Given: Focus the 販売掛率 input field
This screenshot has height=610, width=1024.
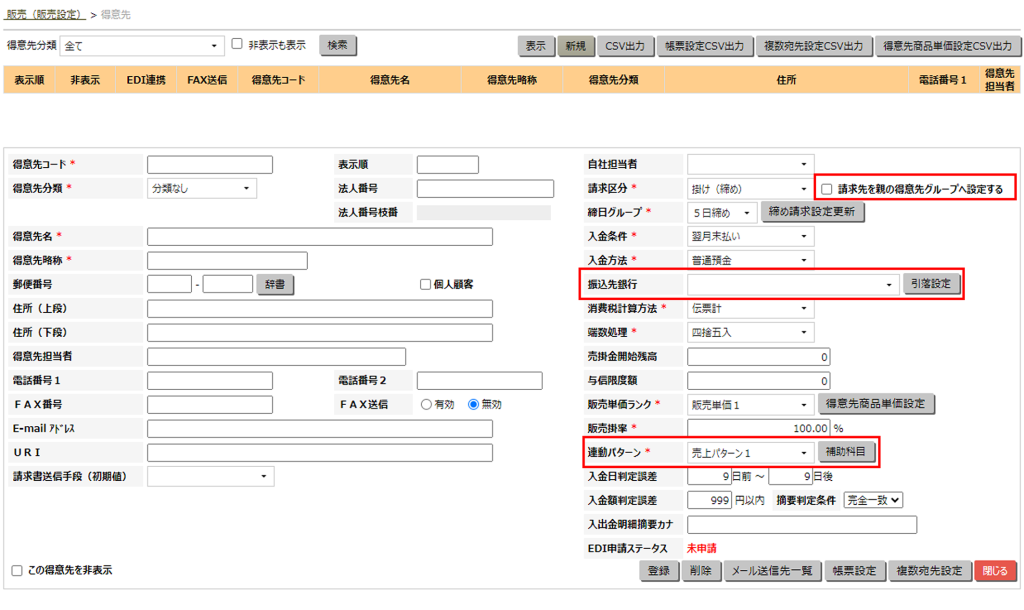Looking at the screenshot, I should click(758, 428).
